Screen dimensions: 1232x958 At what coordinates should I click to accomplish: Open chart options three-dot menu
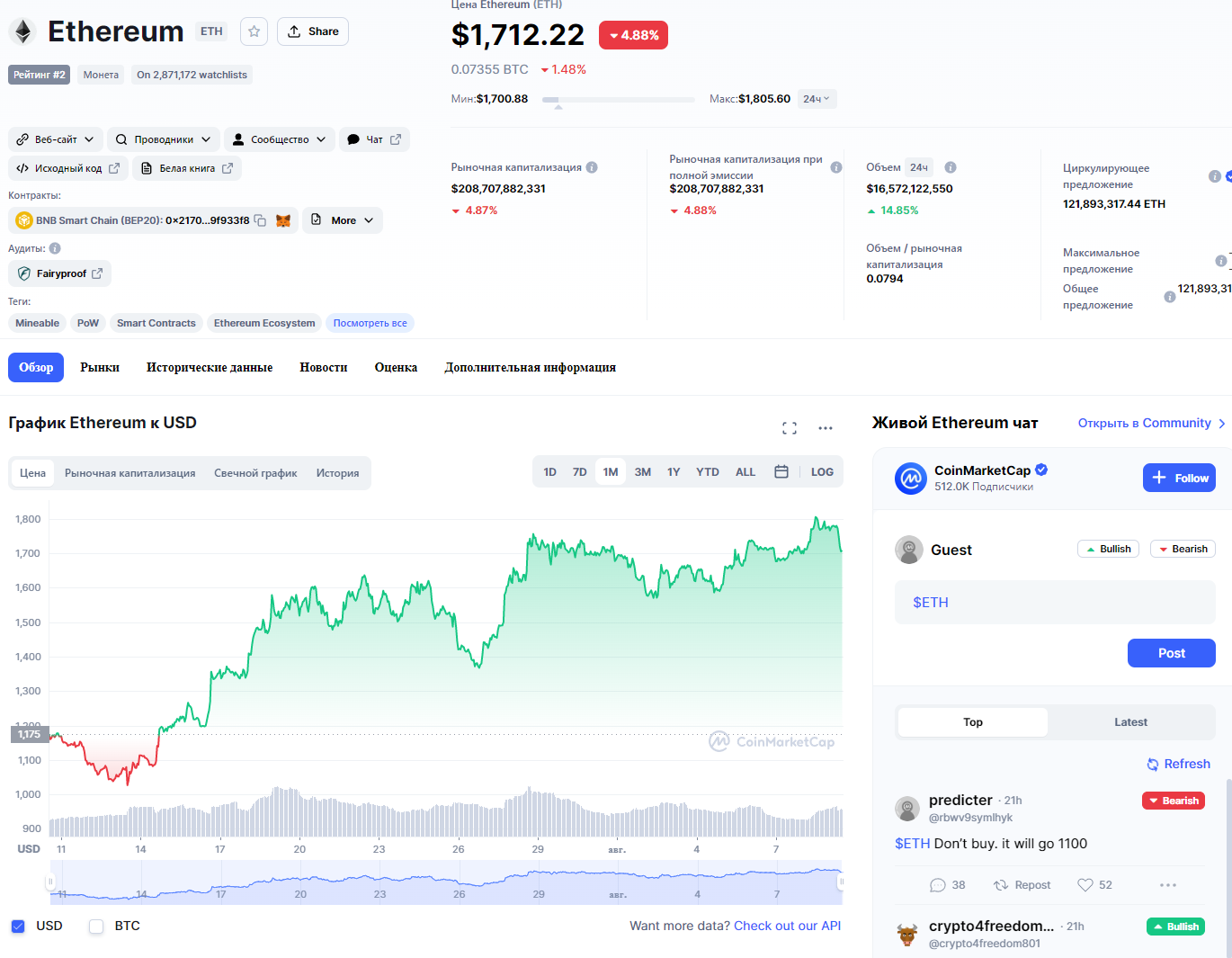point(826,428)
